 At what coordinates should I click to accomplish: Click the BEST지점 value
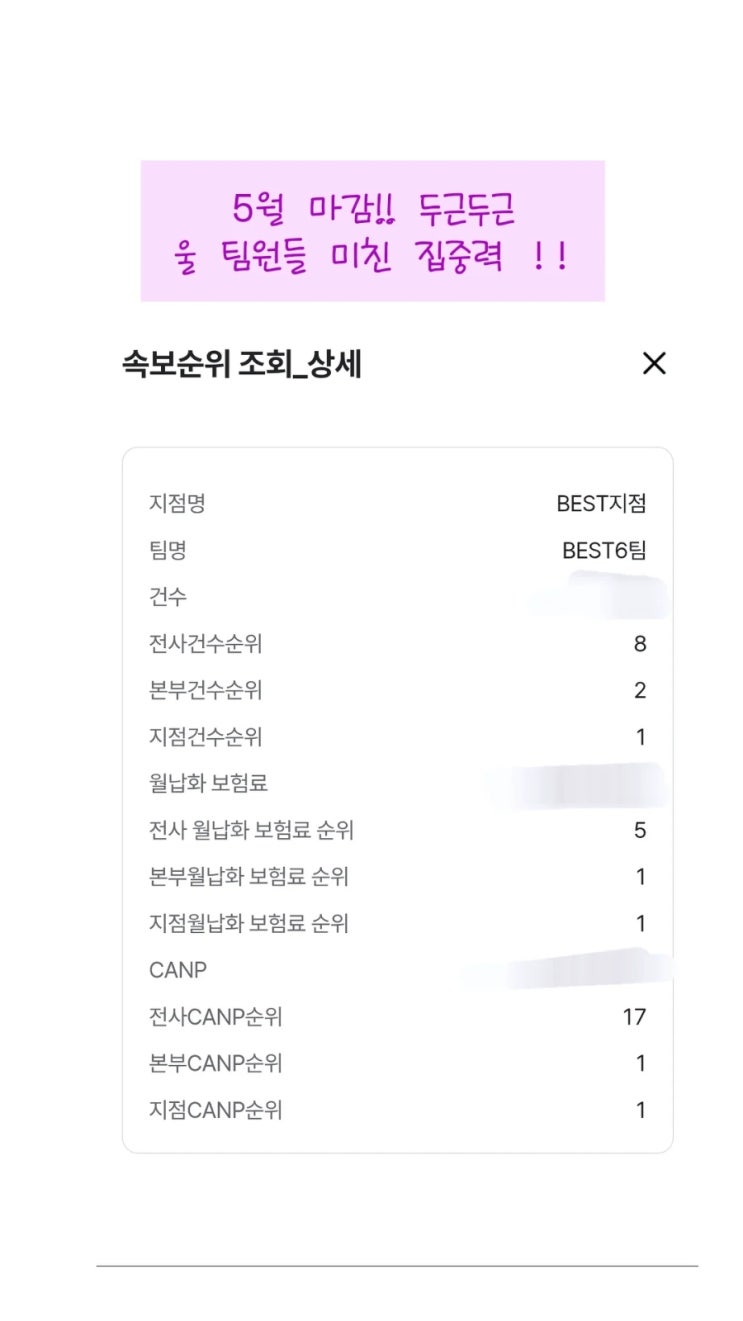pos(601,504)
